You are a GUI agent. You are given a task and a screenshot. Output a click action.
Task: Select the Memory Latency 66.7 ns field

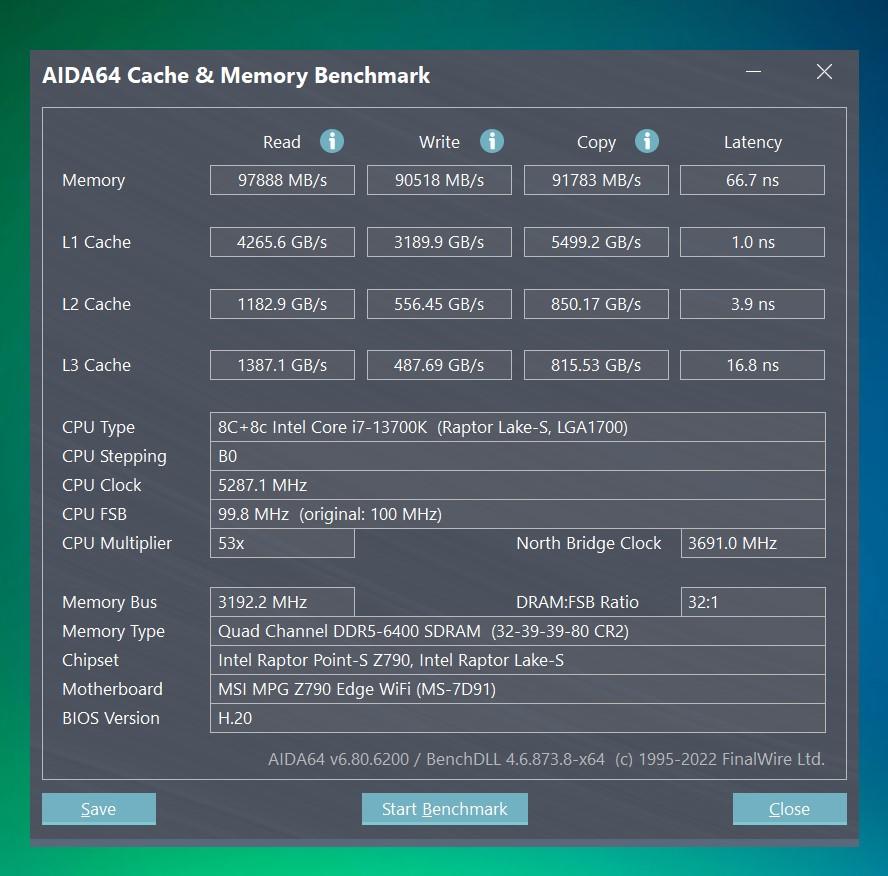point(752,180)
